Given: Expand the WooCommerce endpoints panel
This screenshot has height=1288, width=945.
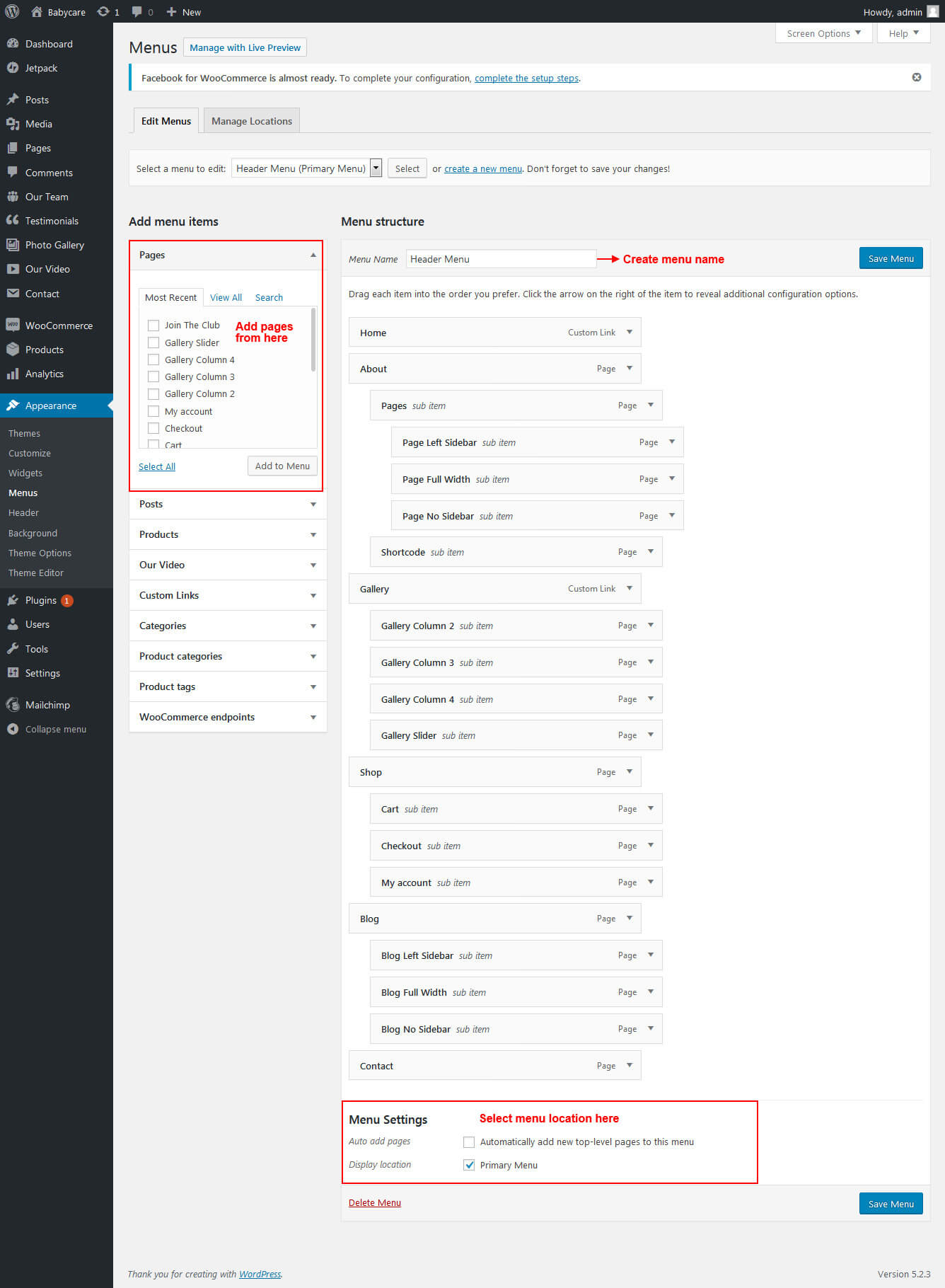Looking at the screenshot, I should (313, 717).
